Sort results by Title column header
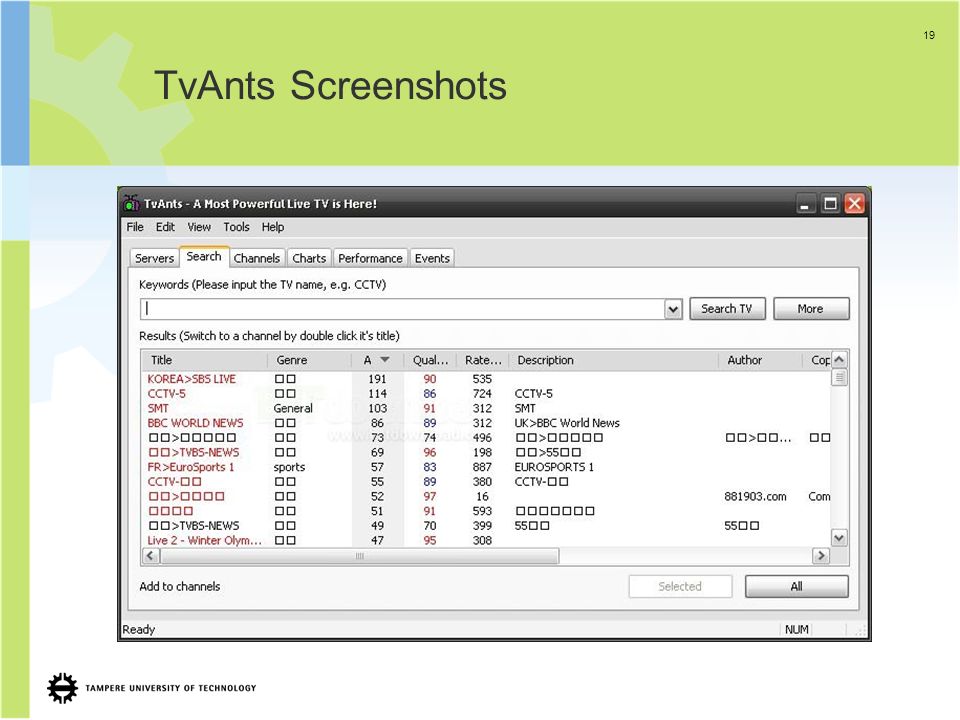The width and height of the screenshot is (960, 720). click(x=205, y=360)
